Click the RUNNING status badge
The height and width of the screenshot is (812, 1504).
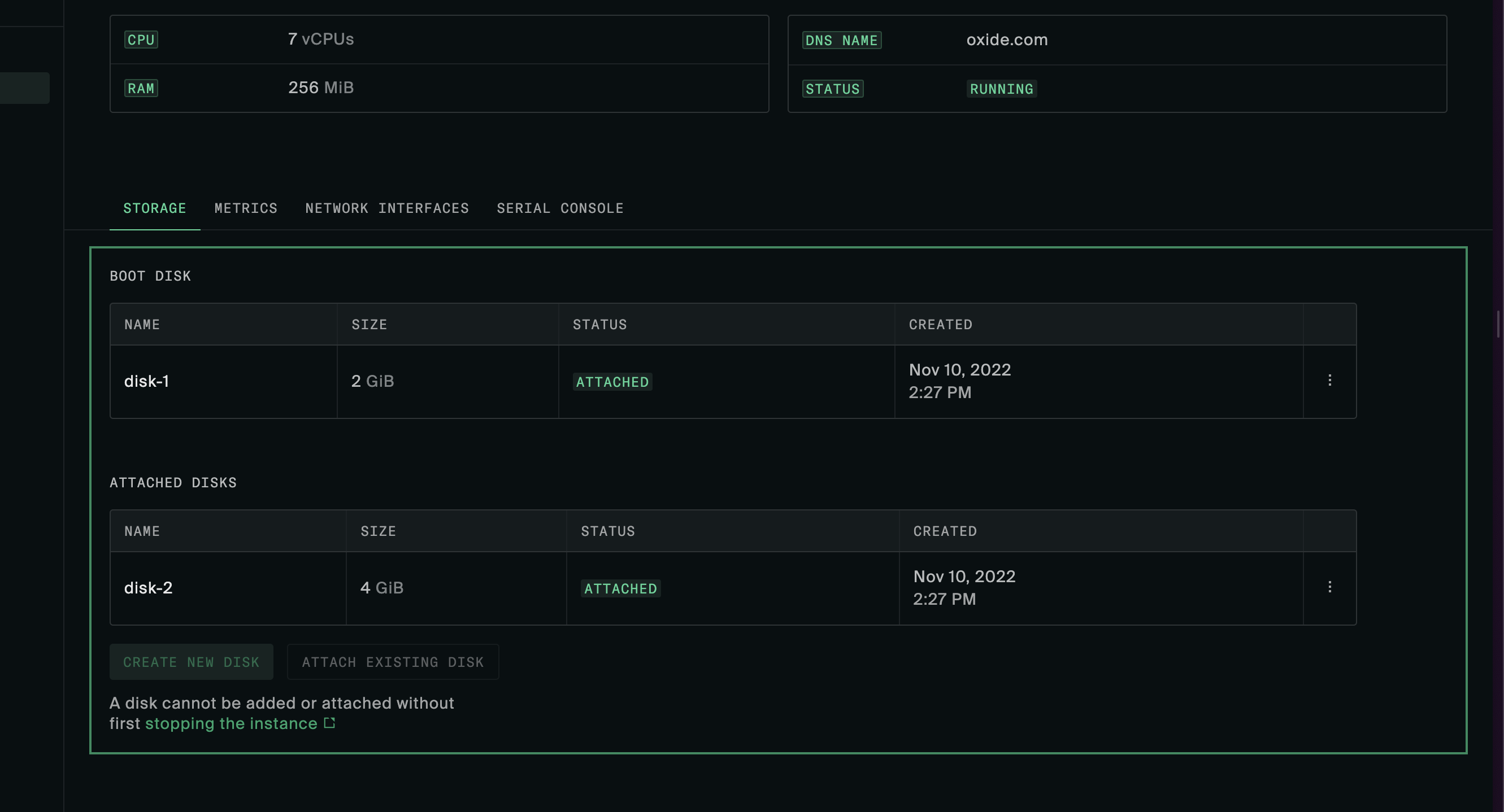tap(1001, 89)
